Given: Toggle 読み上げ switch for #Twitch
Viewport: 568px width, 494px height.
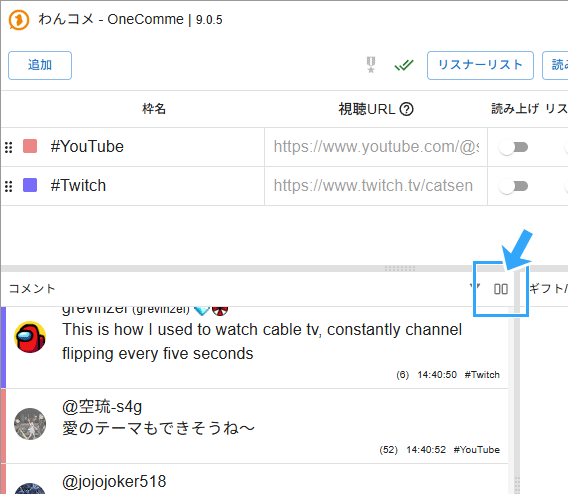Looking at the screenshot, I should click(513, 186).
